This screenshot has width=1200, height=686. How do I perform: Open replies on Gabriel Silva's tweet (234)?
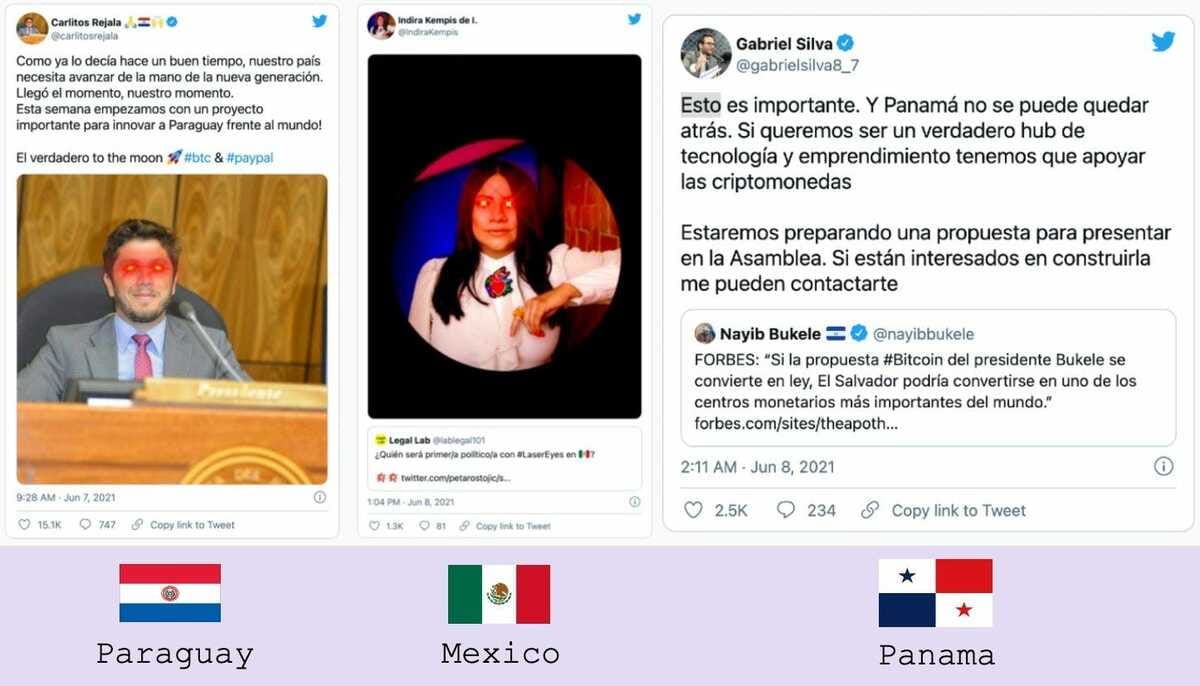(806, 510)
